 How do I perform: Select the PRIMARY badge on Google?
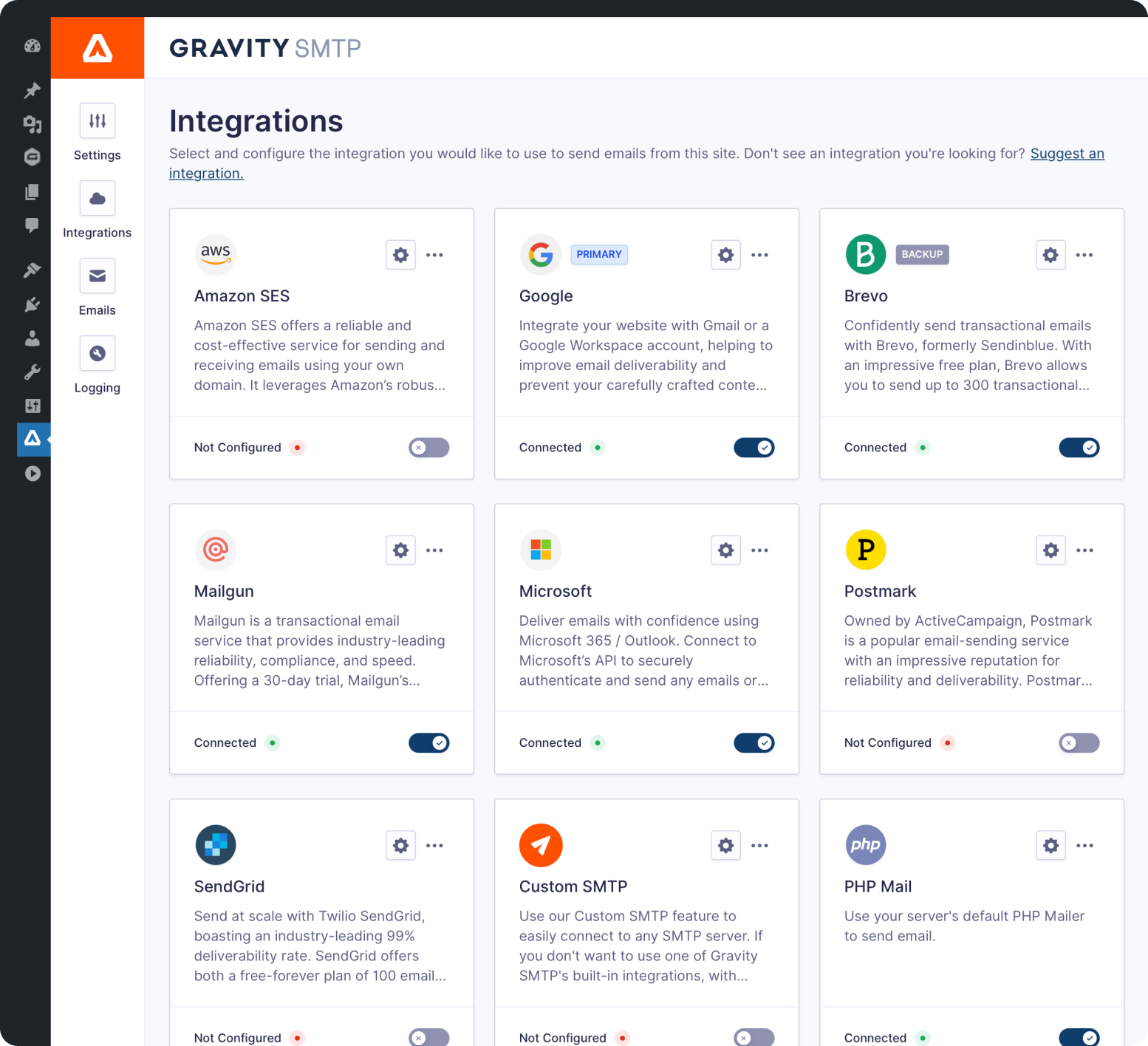point(599,254)
